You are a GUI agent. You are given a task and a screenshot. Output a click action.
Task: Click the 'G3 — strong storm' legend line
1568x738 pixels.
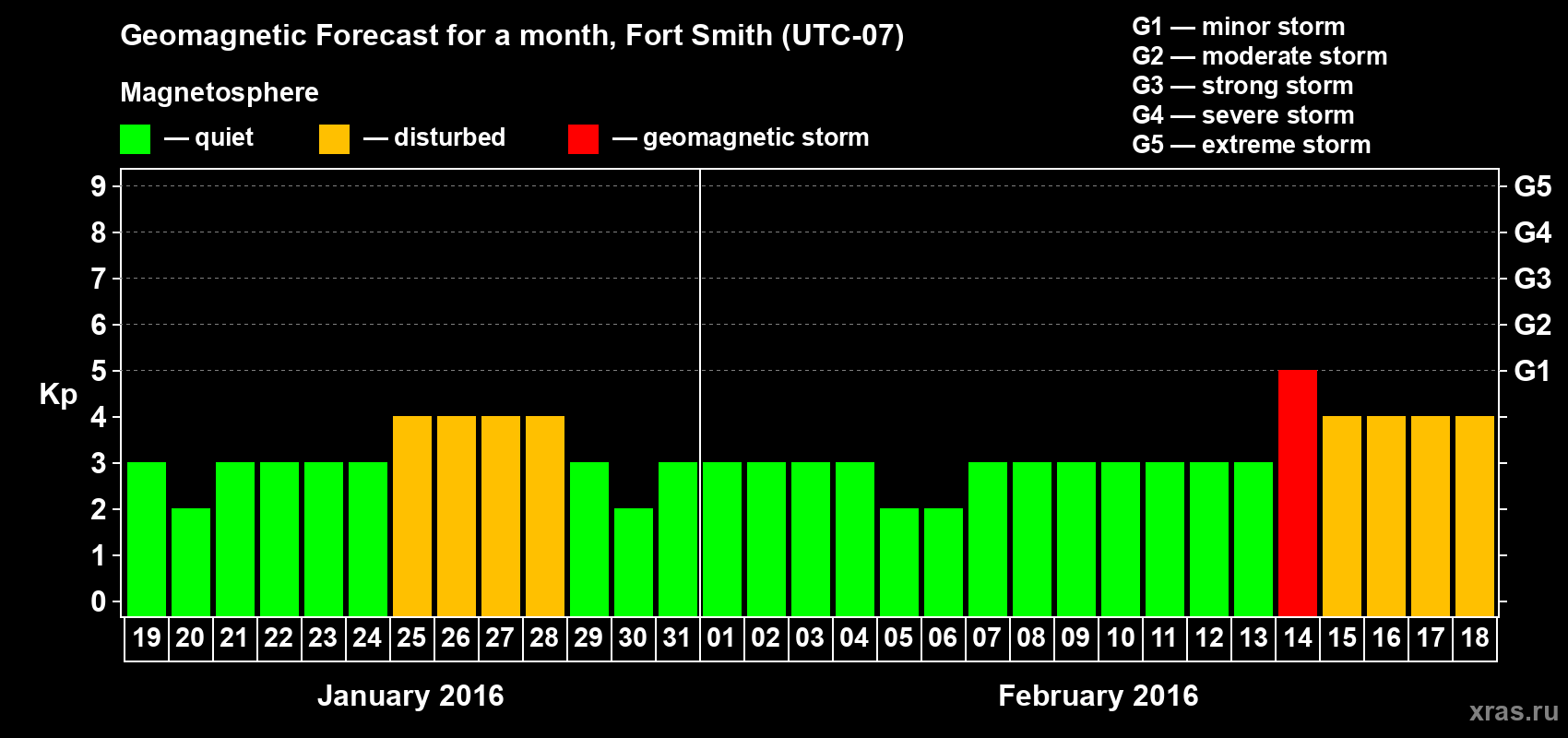pos(1242,86)
